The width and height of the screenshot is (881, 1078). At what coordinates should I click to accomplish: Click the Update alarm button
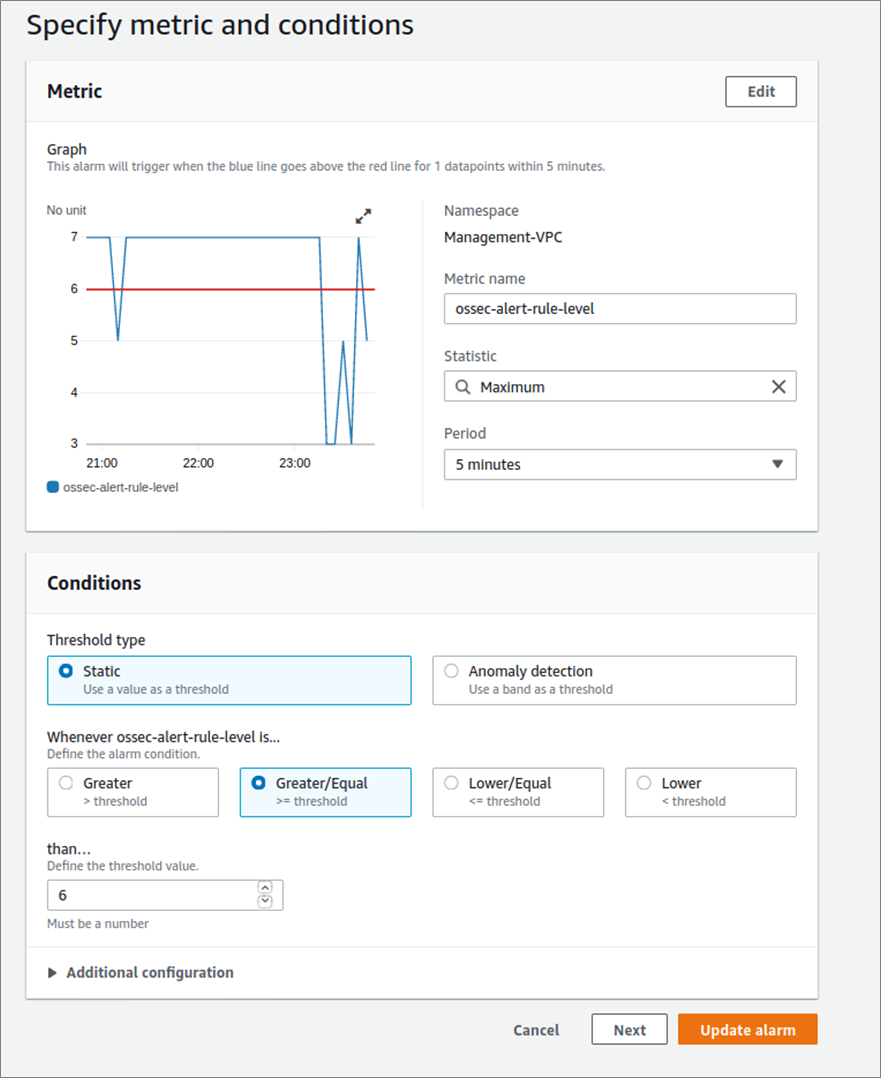point(748,1029)
